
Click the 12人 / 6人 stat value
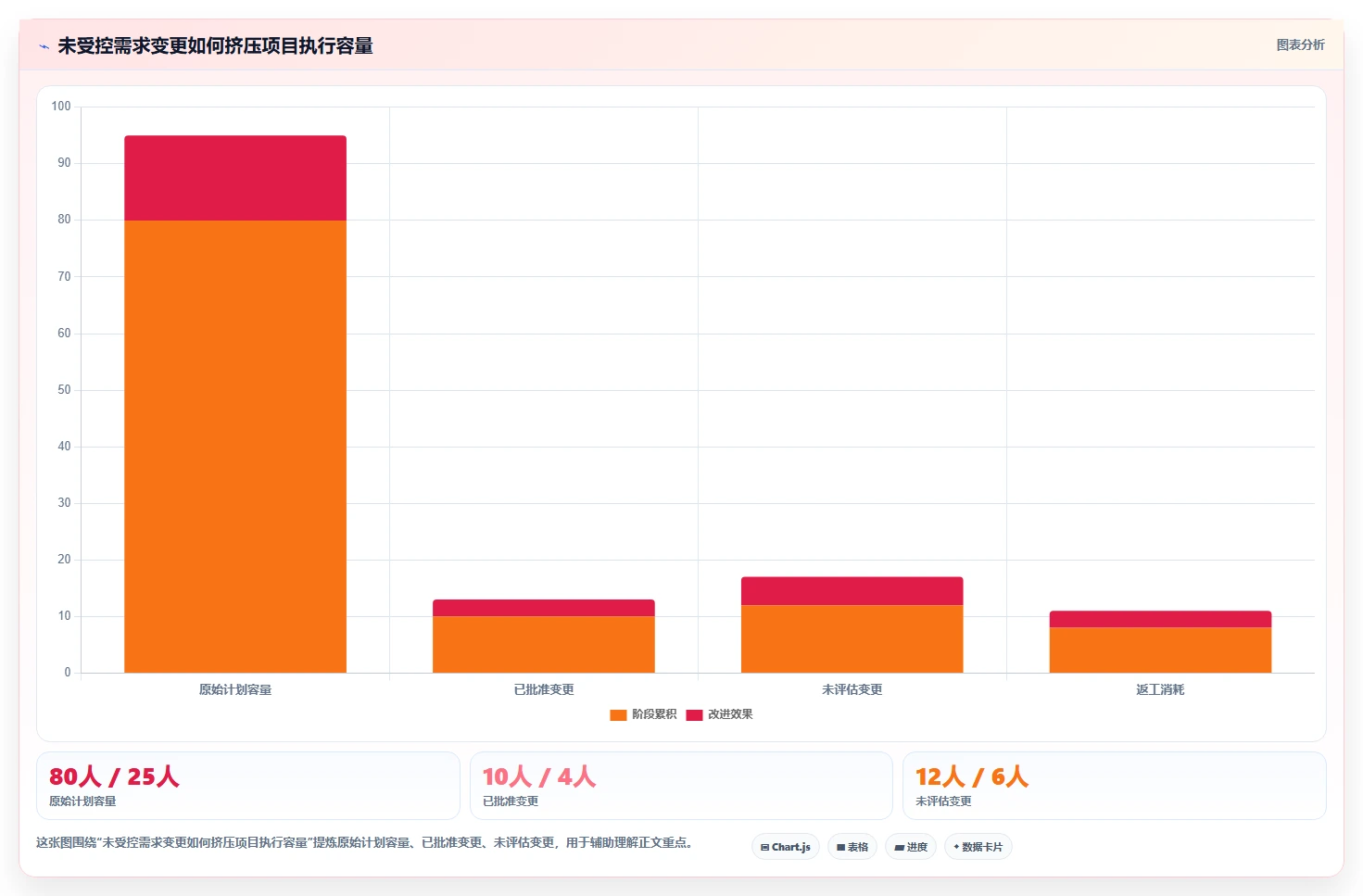tap(972, 776)
